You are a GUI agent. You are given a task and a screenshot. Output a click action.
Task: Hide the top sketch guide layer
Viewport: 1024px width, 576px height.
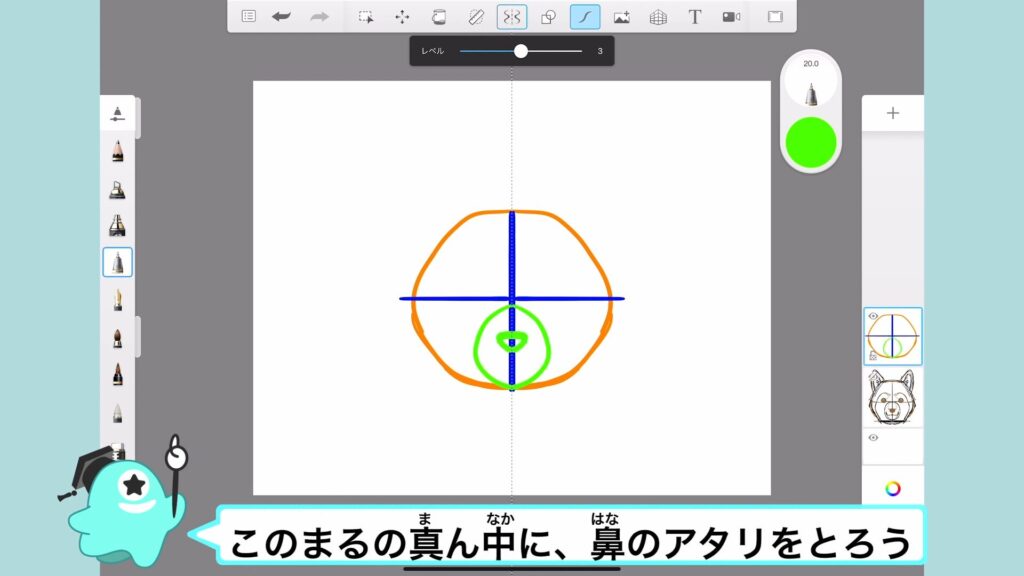(x=873, y=317)
